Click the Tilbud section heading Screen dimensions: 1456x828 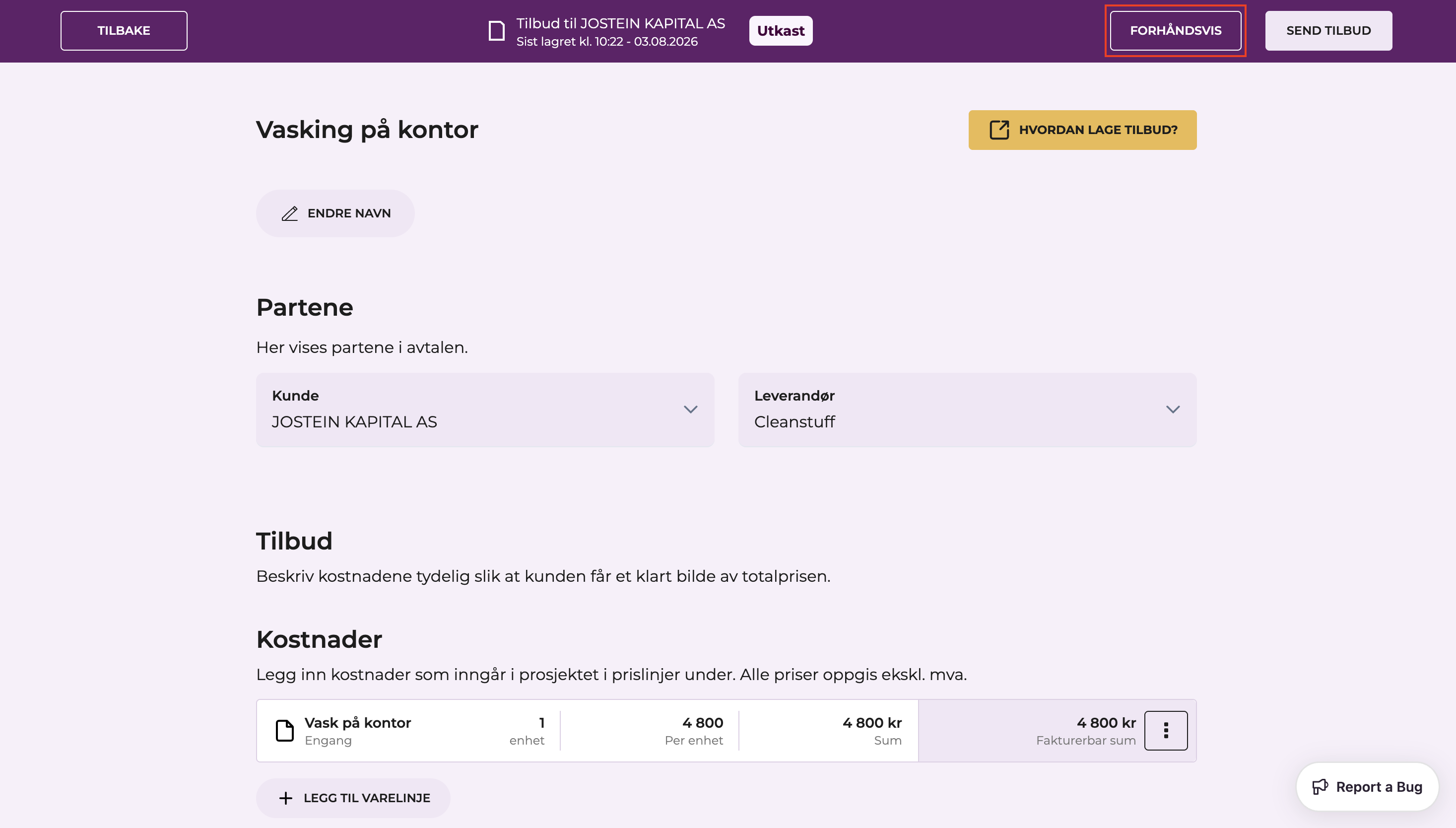(x=294, y=542)
